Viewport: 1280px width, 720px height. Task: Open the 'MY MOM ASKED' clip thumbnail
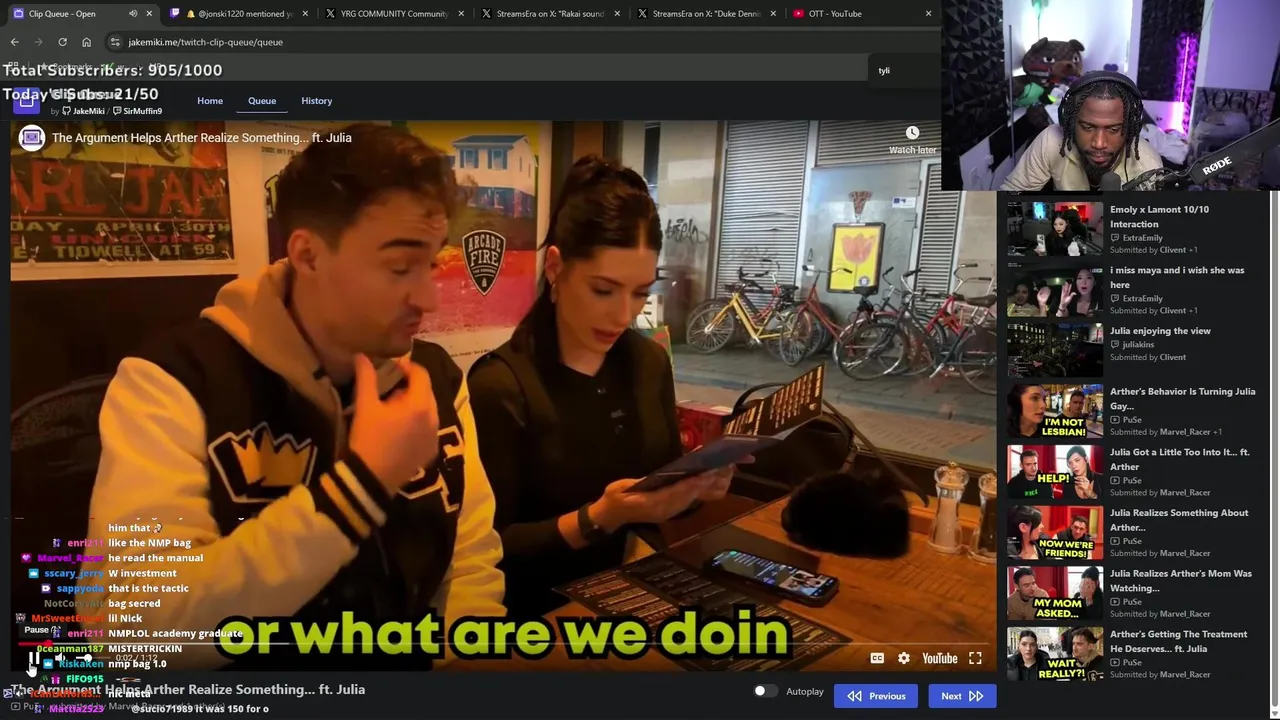[1055, 593]
